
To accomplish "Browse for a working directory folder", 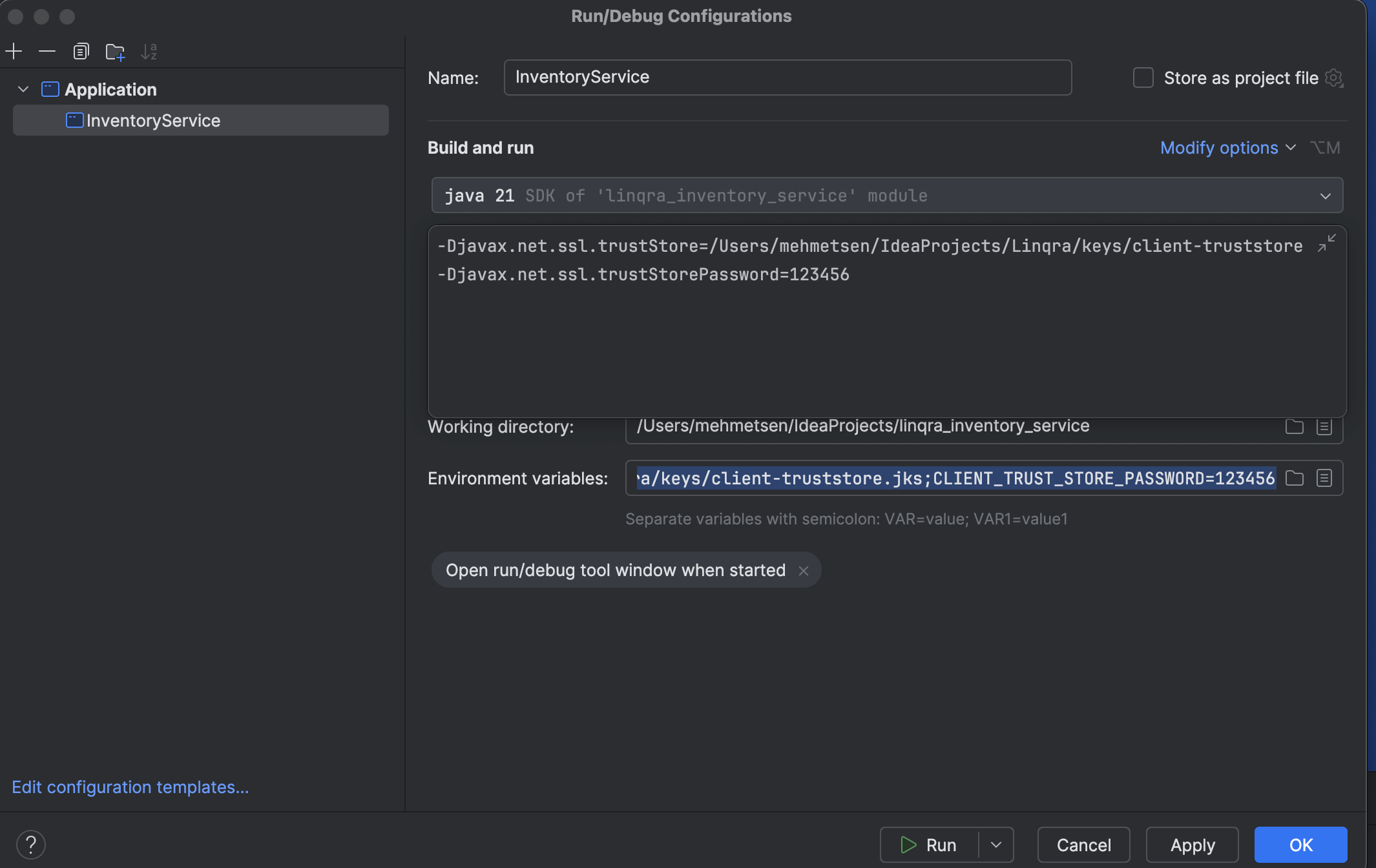I will point(1294,426).
